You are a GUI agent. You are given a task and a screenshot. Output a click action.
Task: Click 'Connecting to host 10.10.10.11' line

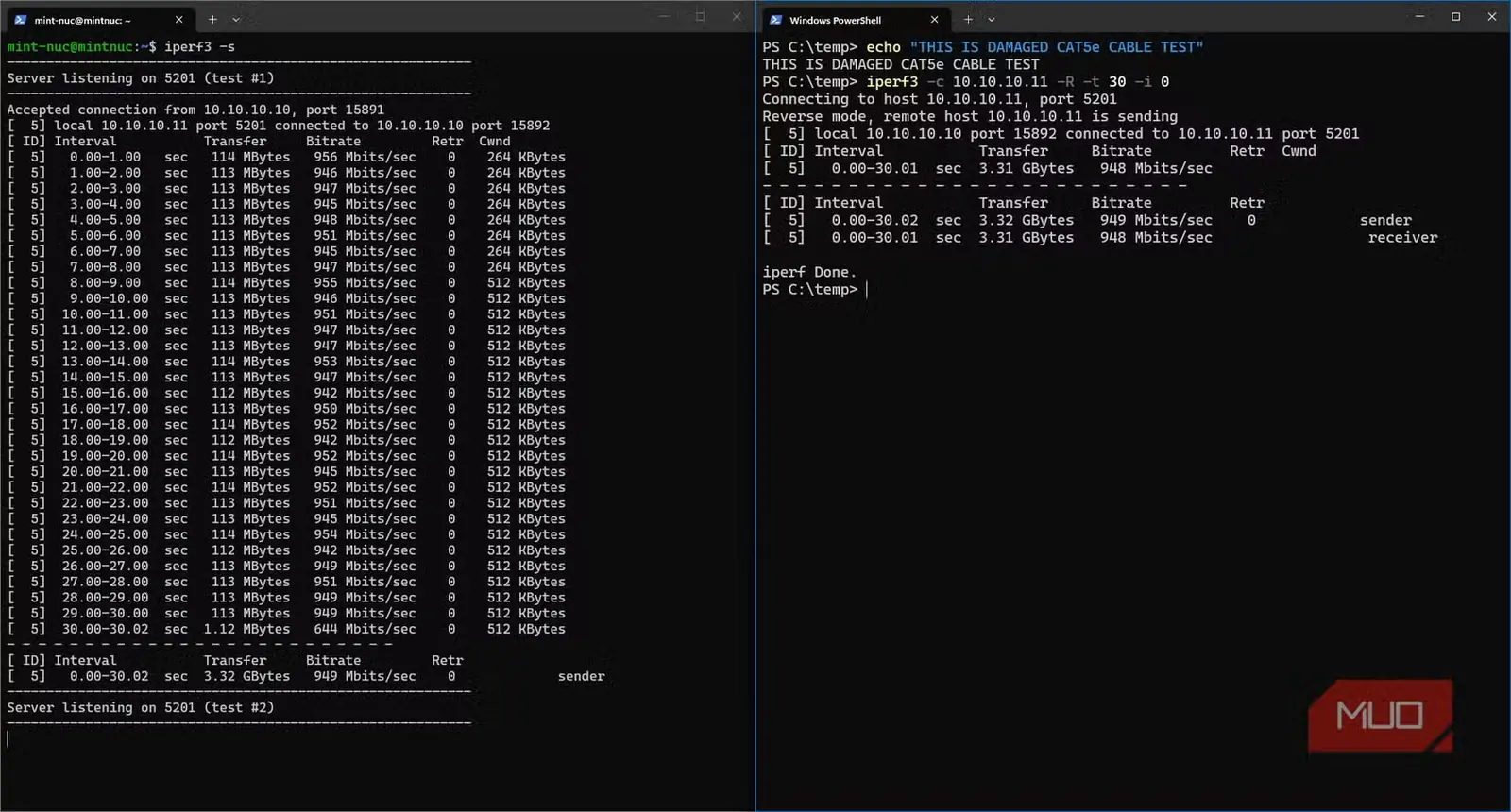tap(940, 99)
